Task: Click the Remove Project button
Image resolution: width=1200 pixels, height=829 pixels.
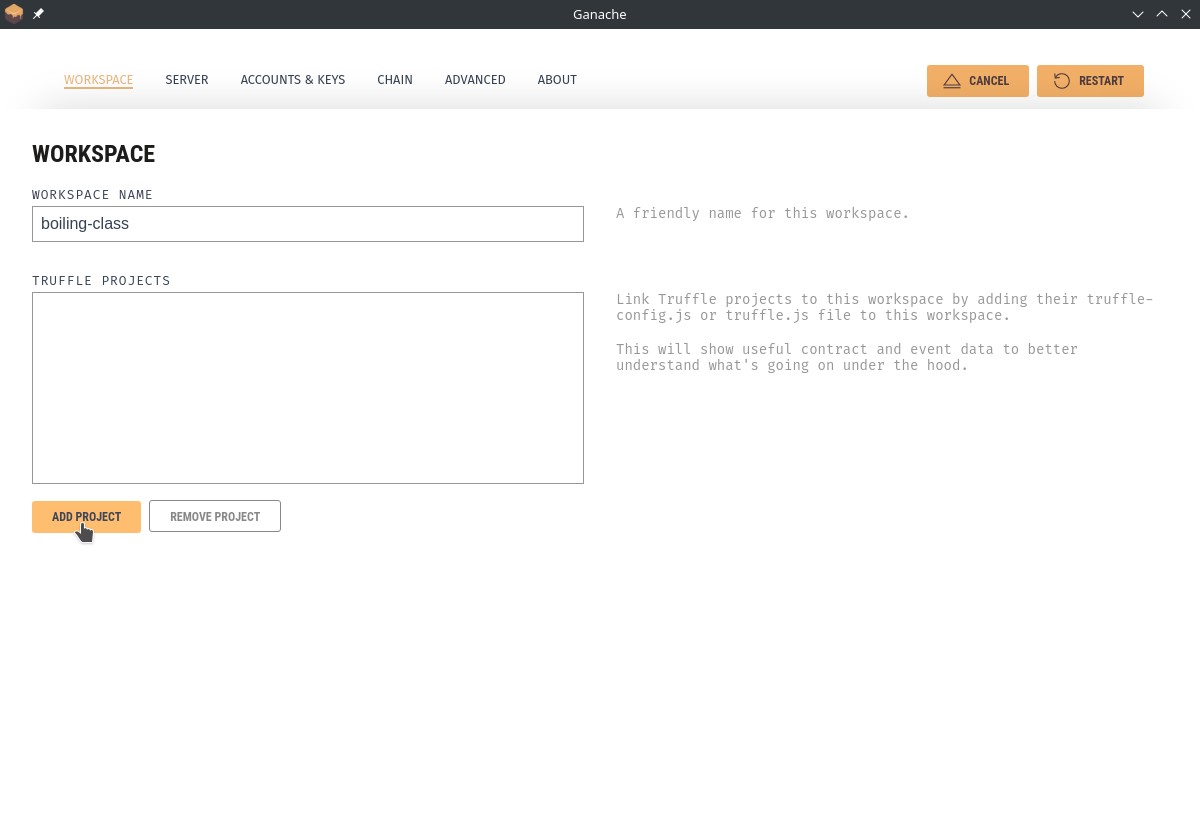Action: pyautogui.click(x=215, y=517)
